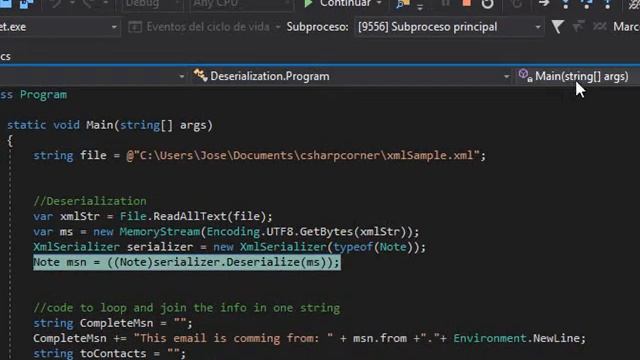Click the string file path declaration line
The height and width of the screenshot is (360, 640).
click(260, 156)
